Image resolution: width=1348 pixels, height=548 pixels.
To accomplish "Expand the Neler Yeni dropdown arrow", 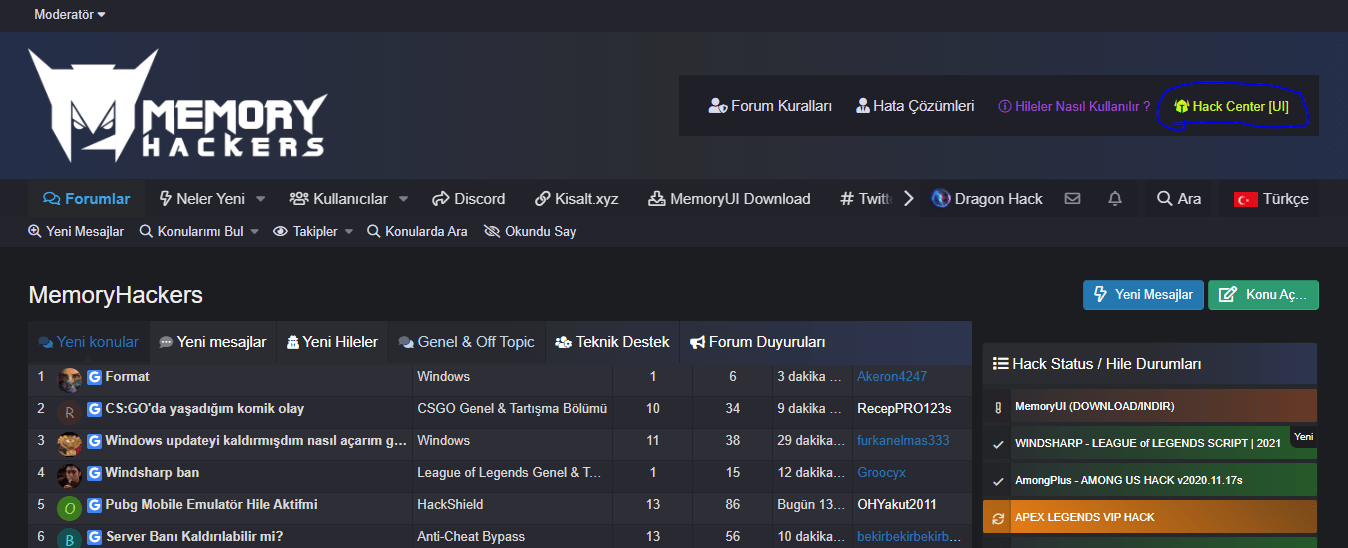I will coord(260,198).
